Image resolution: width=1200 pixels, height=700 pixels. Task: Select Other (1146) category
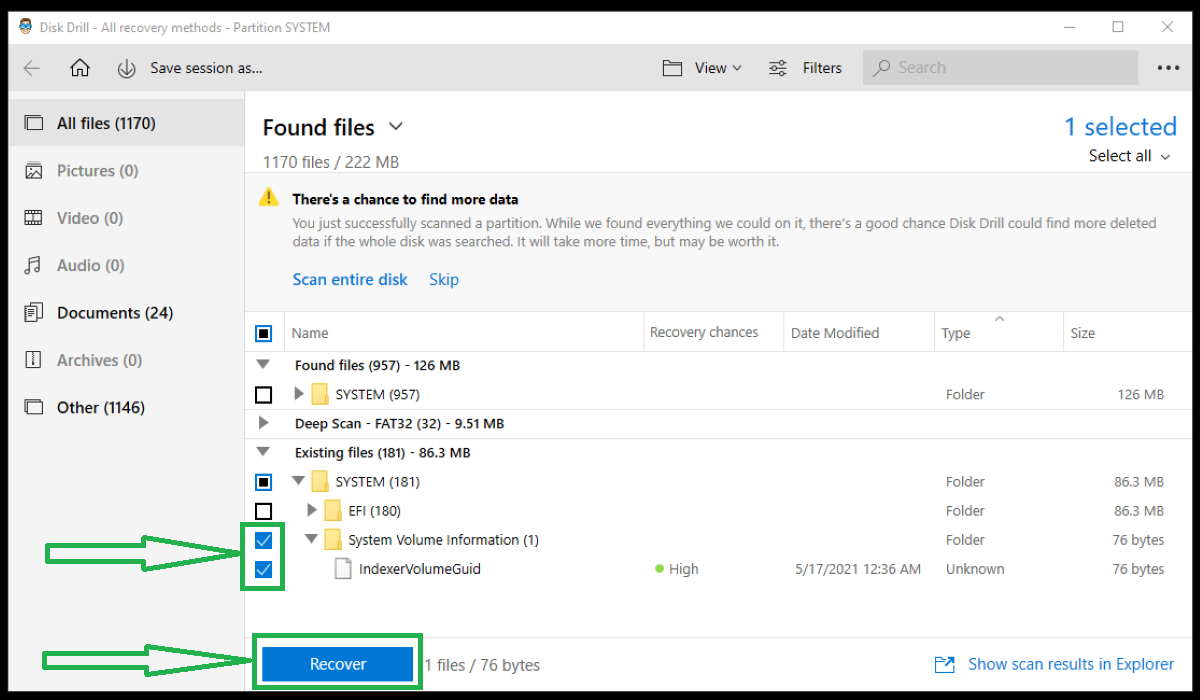(x=127, y=407)
